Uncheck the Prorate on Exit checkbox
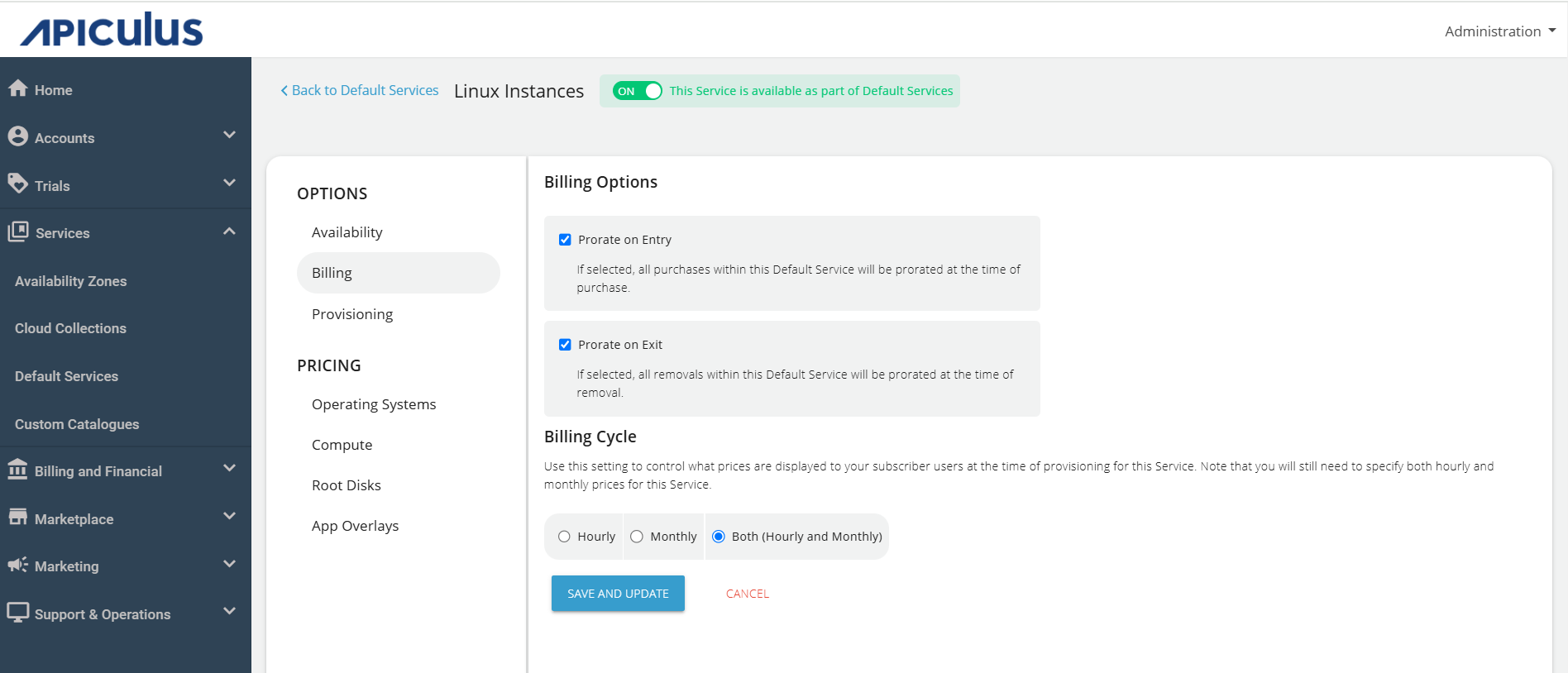Viewport: 1568px width, 673px height. point(565,345)
